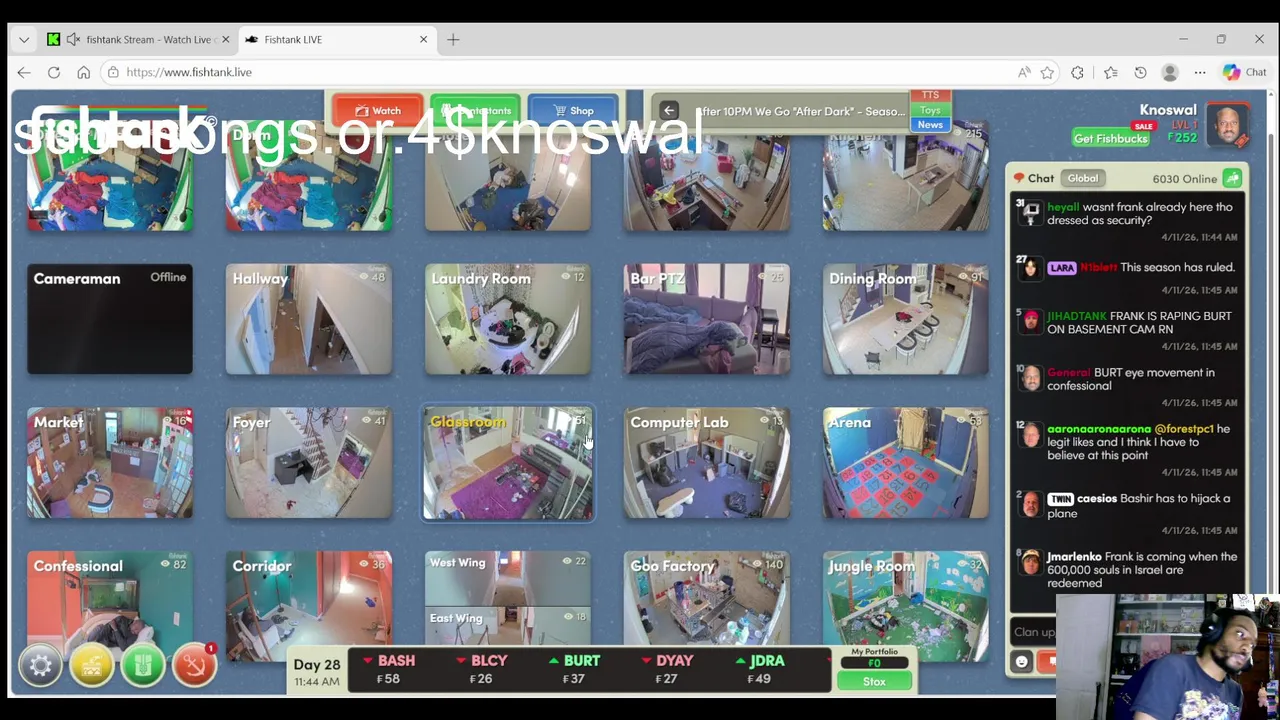Click the green icon next to 6030 Online

coord(1232,179)
